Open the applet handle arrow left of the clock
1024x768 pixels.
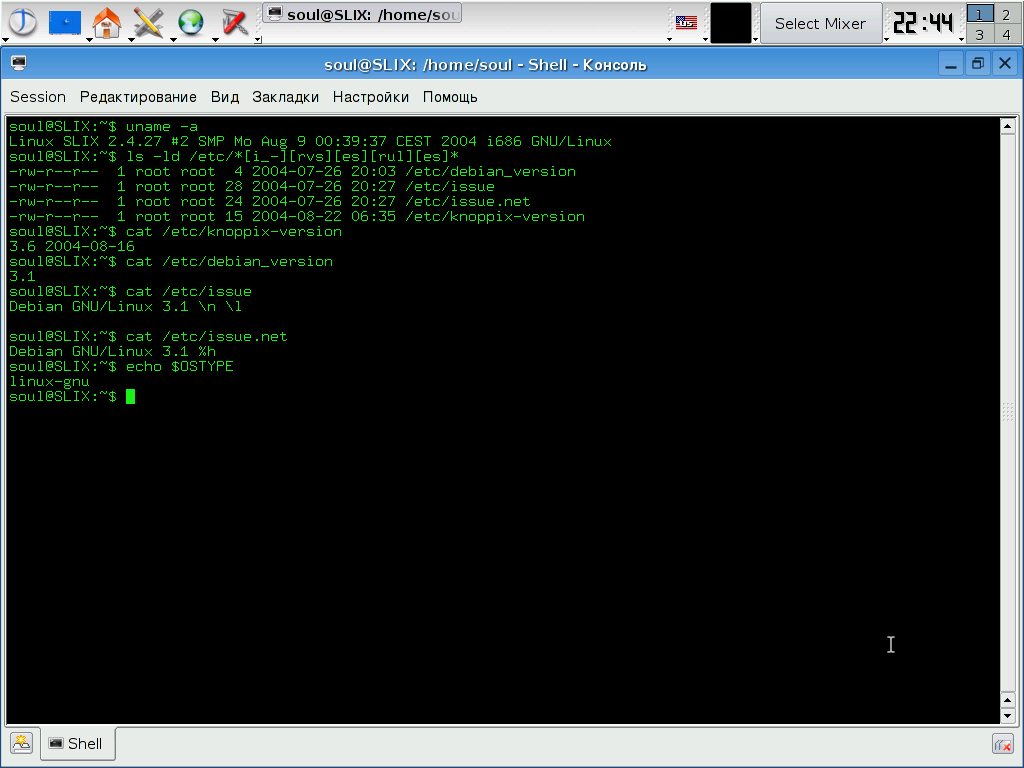click(886, 39)
